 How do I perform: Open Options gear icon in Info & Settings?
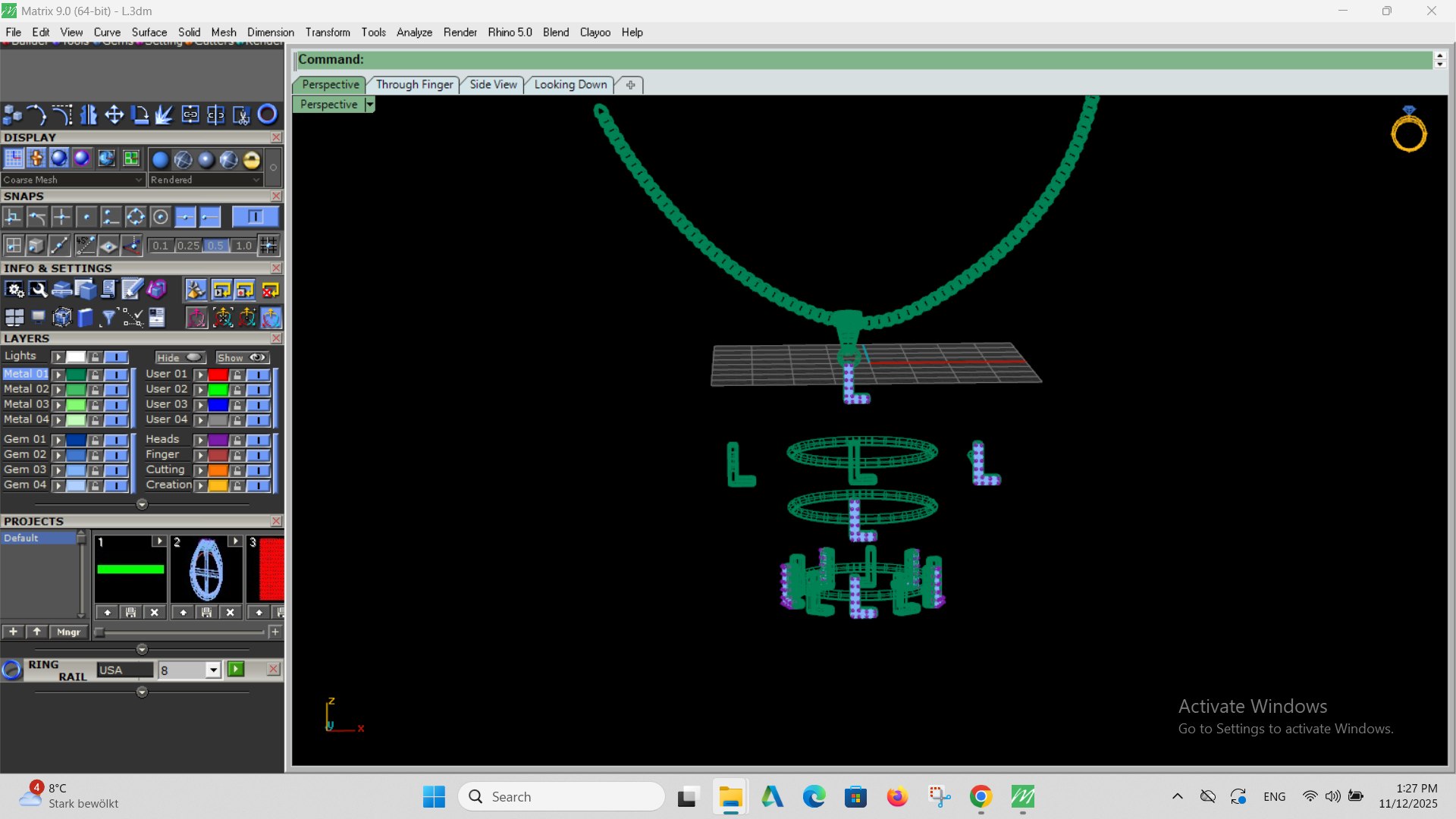14,290
